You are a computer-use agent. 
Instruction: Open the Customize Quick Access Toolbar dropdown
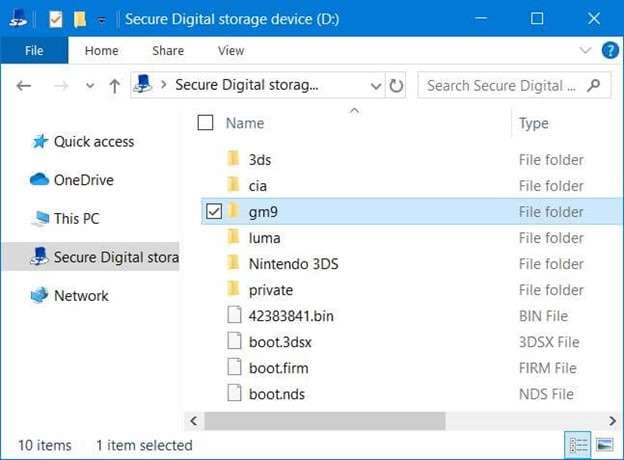(x=101, y=19)
